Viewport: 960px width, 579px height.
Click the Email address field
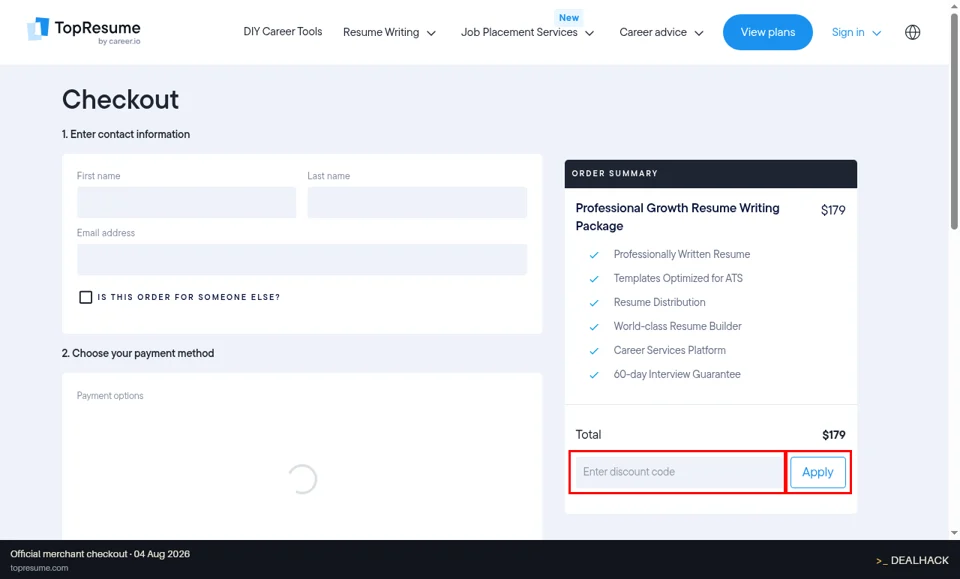302,260
